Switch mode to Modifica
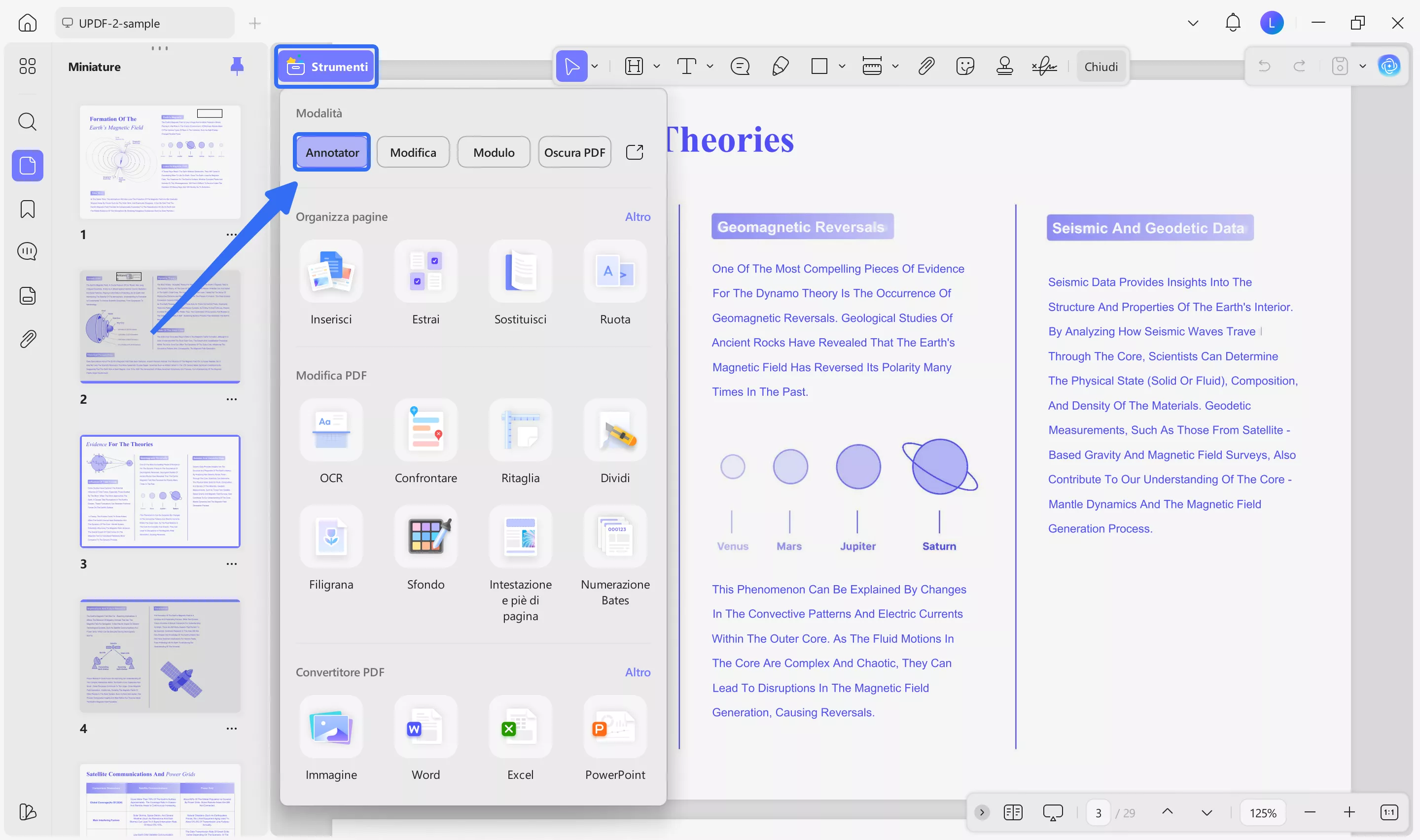Screen dimensions: 1420x840 coord(413,152)
